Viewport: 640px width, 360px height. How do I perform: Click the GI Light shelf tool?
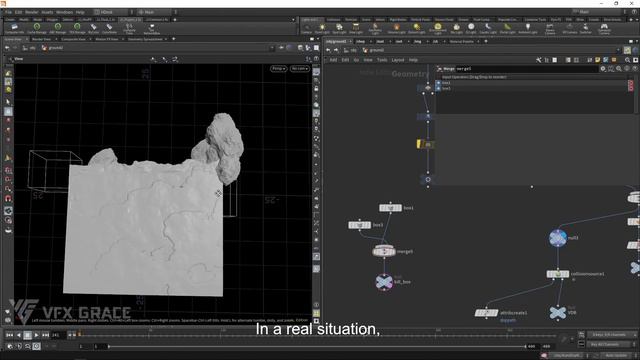[x=471, y=29]
